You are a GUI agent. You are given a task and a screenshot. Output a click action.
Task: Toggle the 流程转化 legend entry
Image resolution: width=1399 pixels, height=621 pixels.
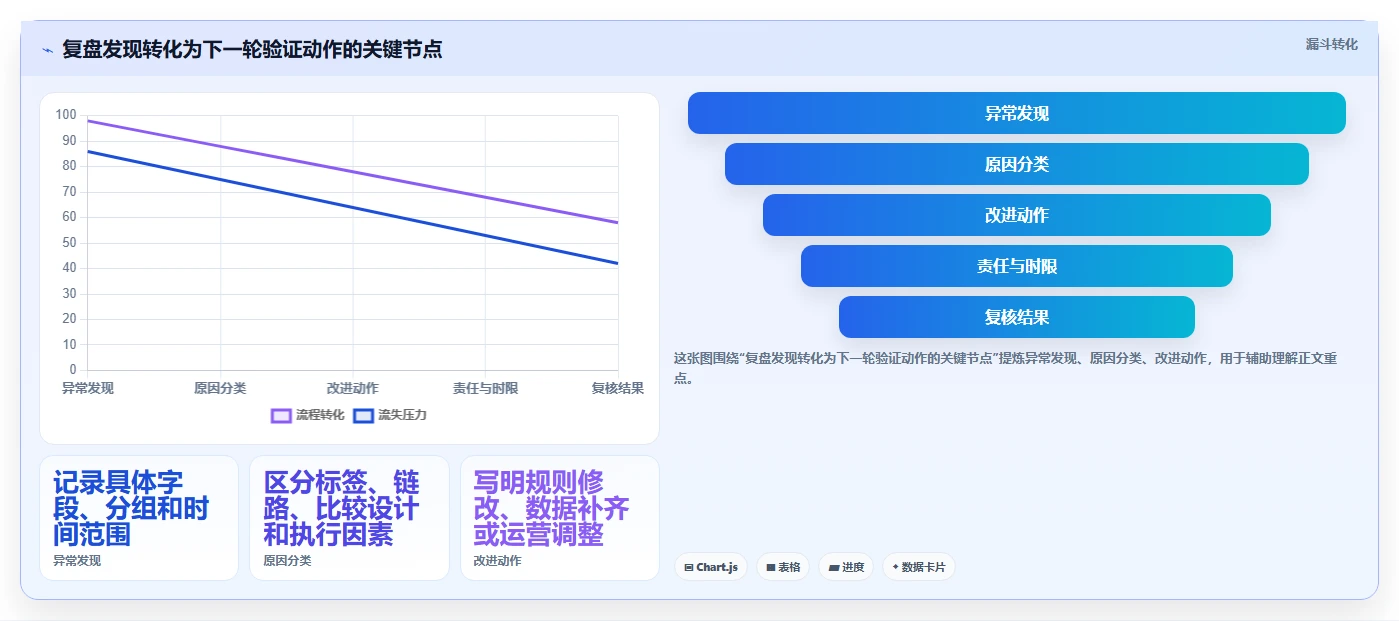pyautogui.click(x=308, y=415)
